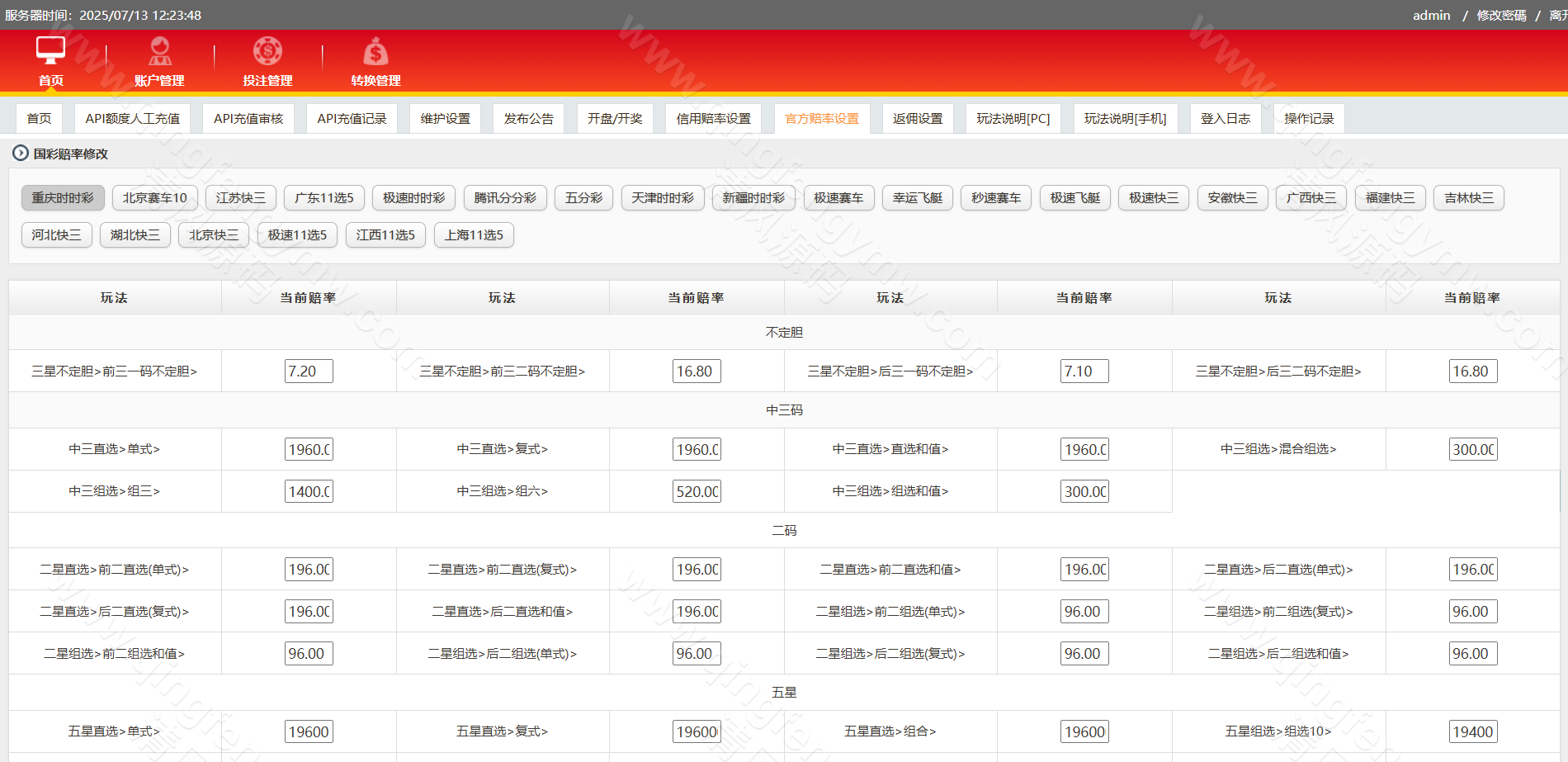Open the 信用赔率设置 tab
The image size is (1568, 762).
(x=713, y=119)
